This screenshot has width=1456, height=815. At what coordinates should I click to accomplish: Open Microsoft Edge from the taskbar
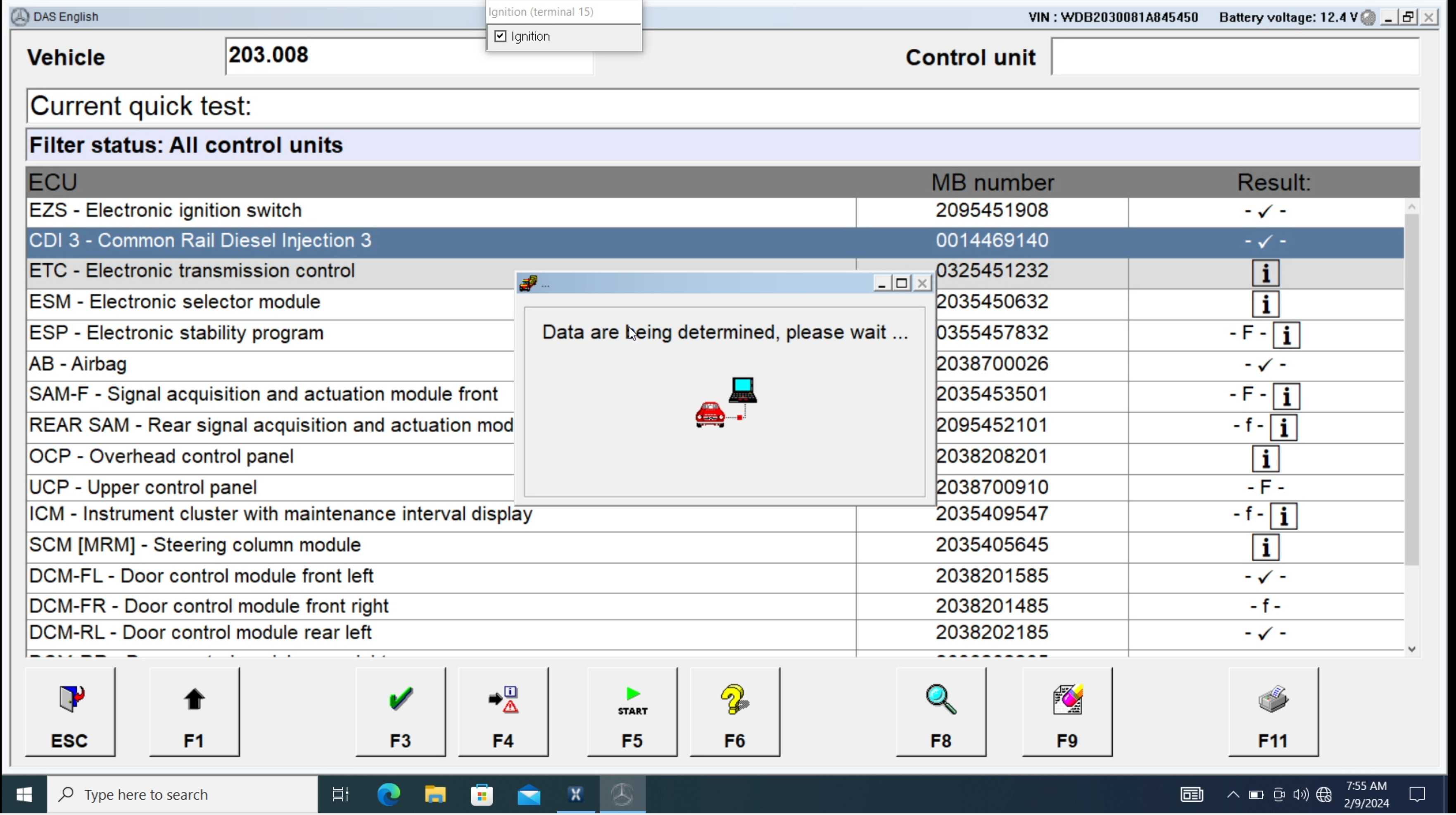point(388,795)
